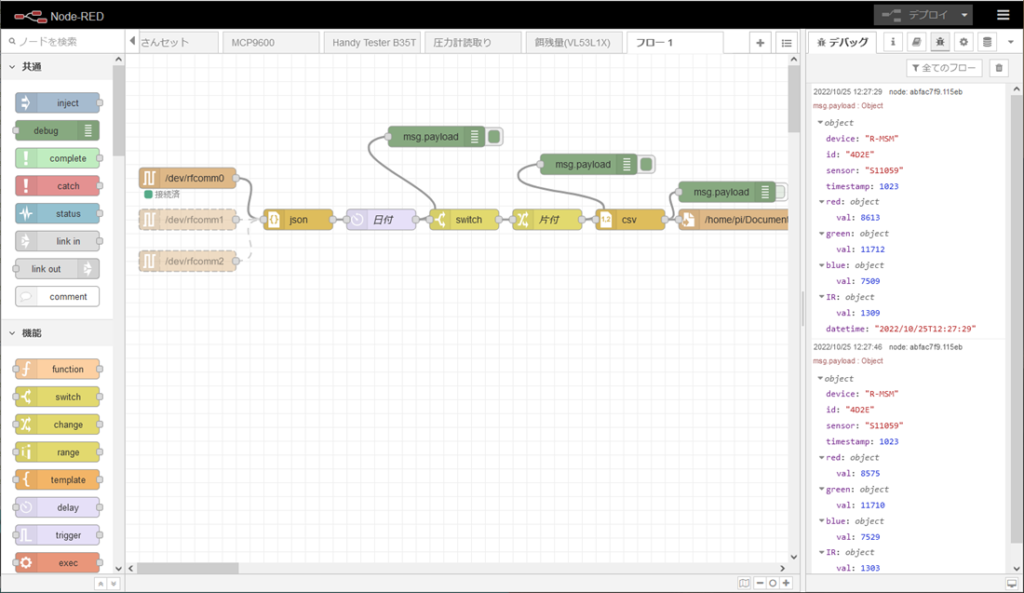Add a new flow tab with plus

[x=760, y=43]
